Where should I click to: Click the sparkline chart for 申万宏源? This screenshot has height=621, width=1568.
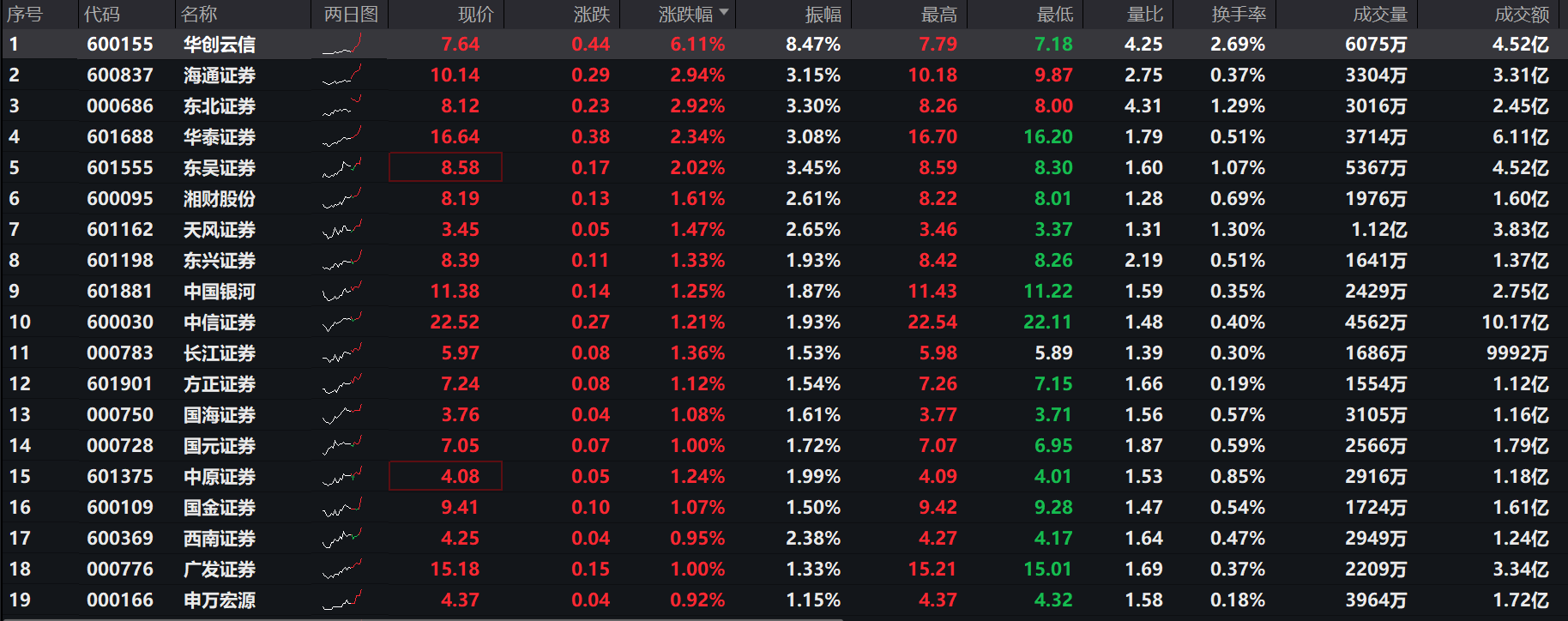coord(342,600)
